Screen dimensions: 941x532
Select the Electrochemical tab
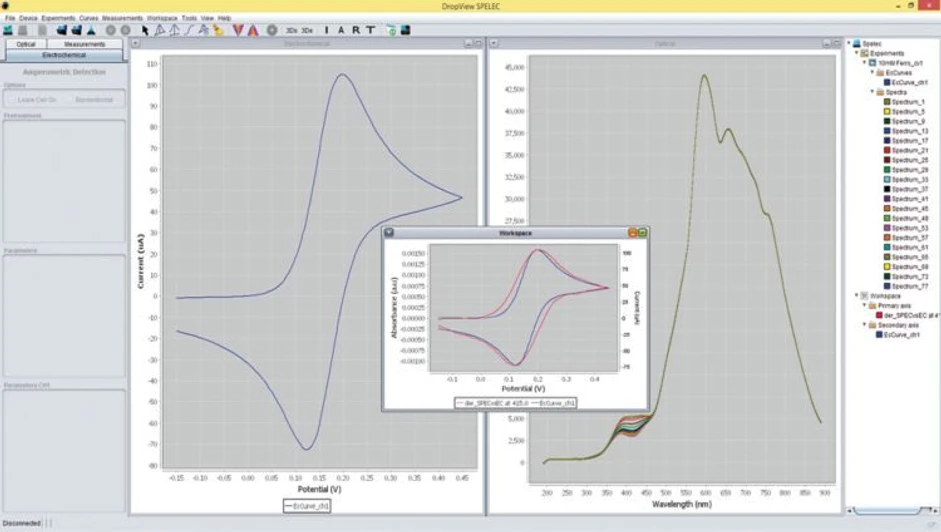tap(63, 55)
